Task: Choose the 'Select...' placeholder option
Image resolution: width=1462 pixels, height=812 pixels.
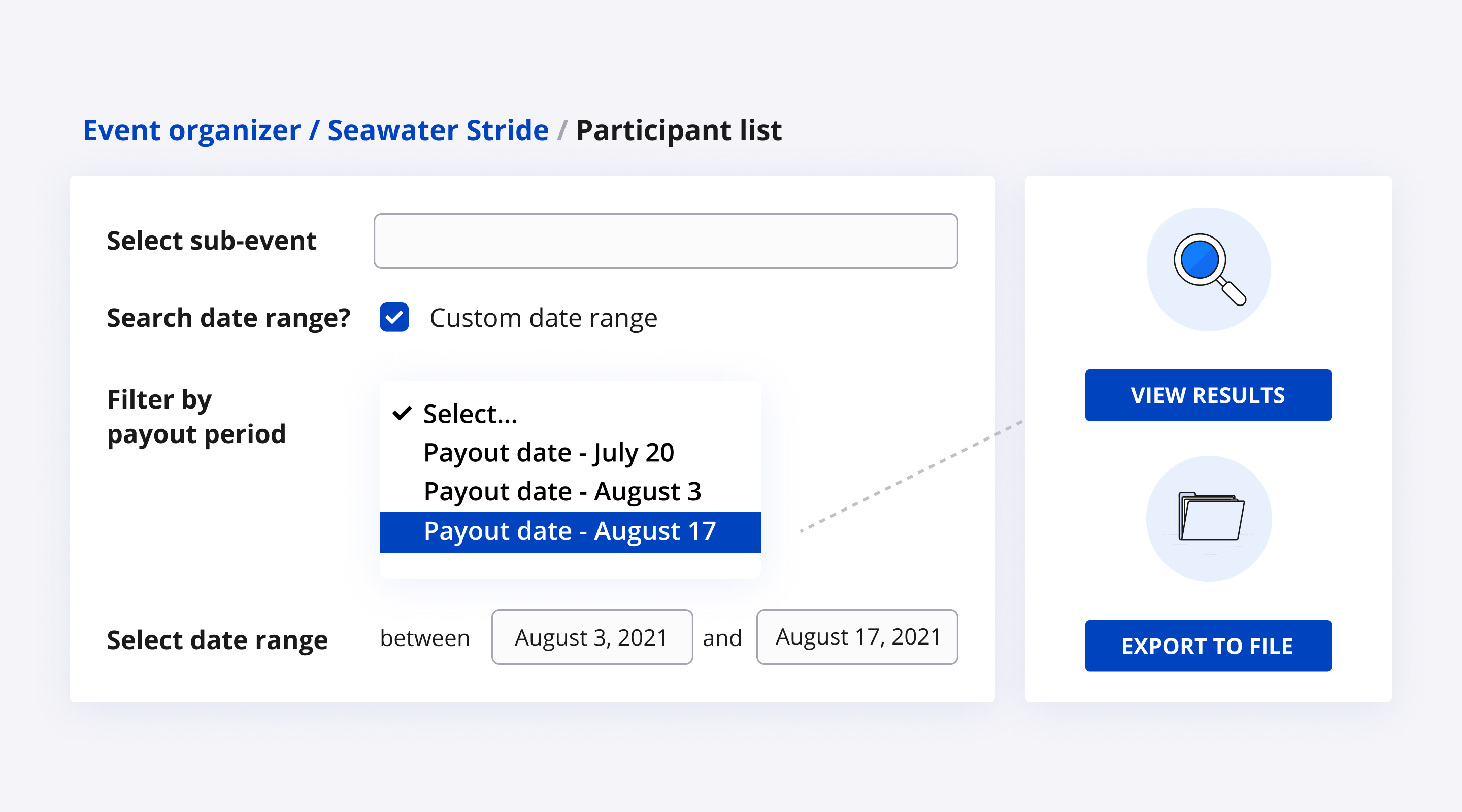Action: click(470, 414)
